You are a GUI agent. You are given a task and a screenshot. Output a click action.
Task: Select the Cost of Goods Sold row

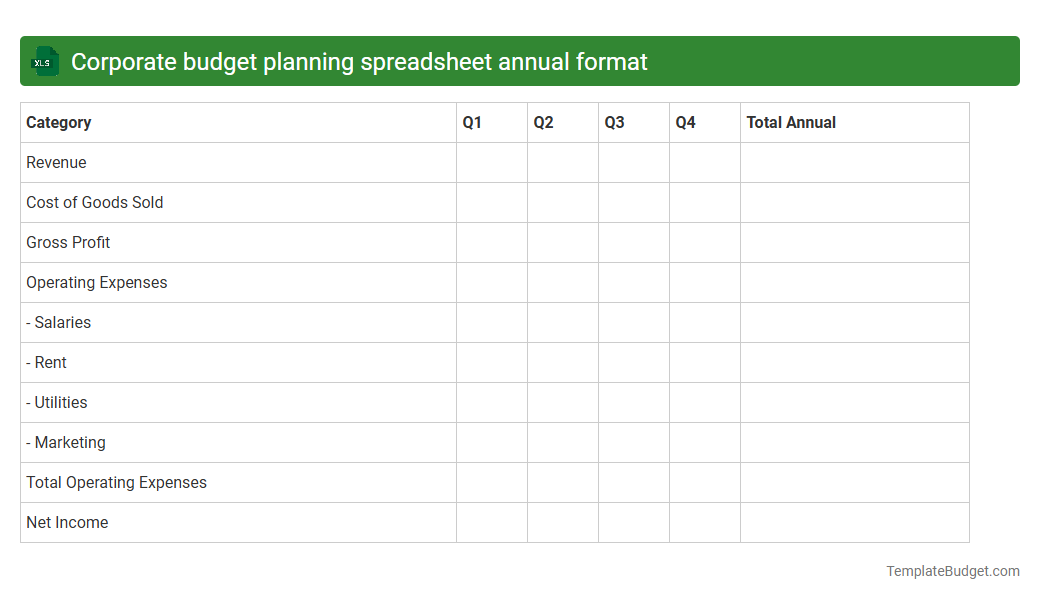[94, 202]
